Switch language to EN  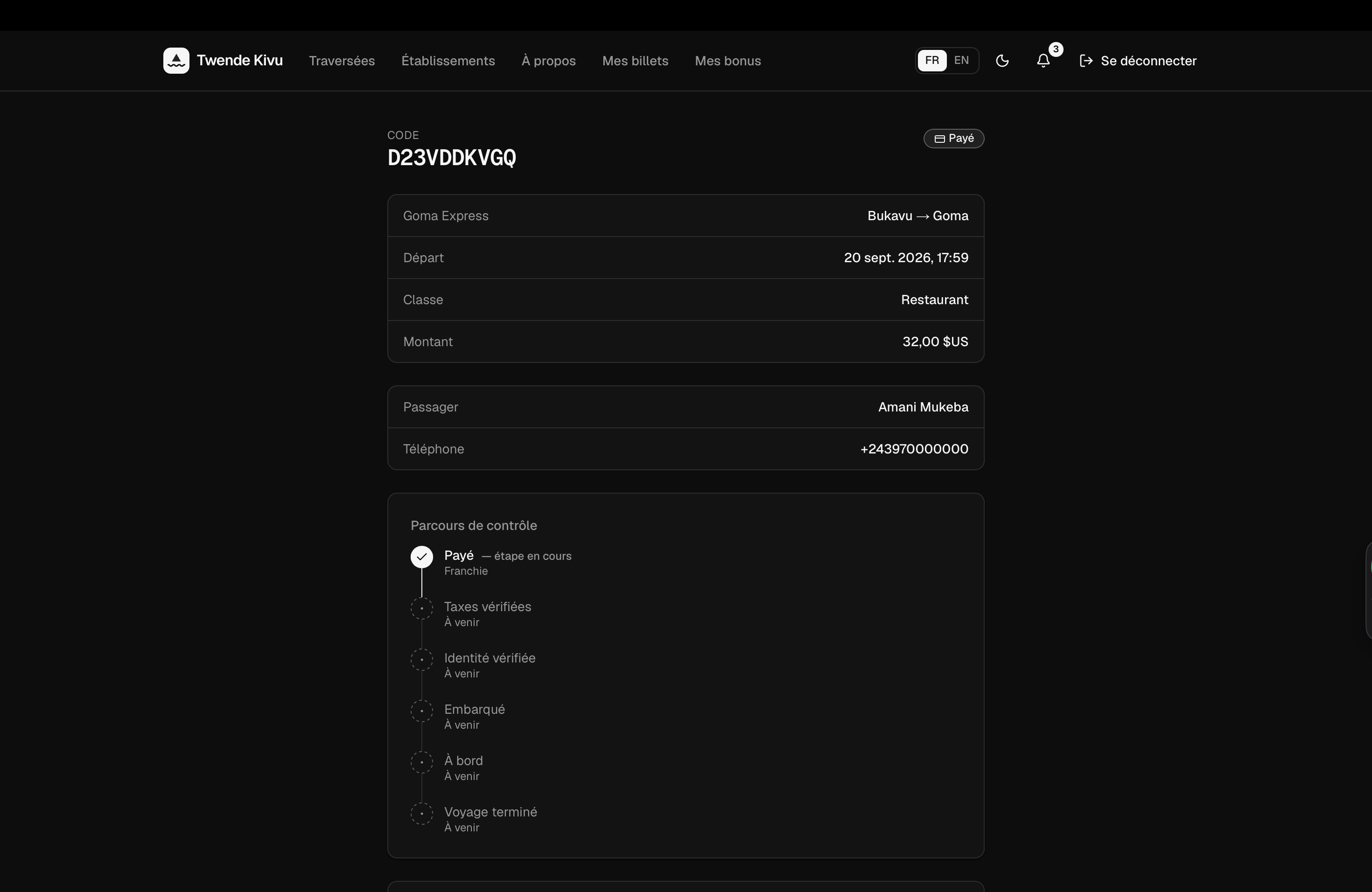961,61
